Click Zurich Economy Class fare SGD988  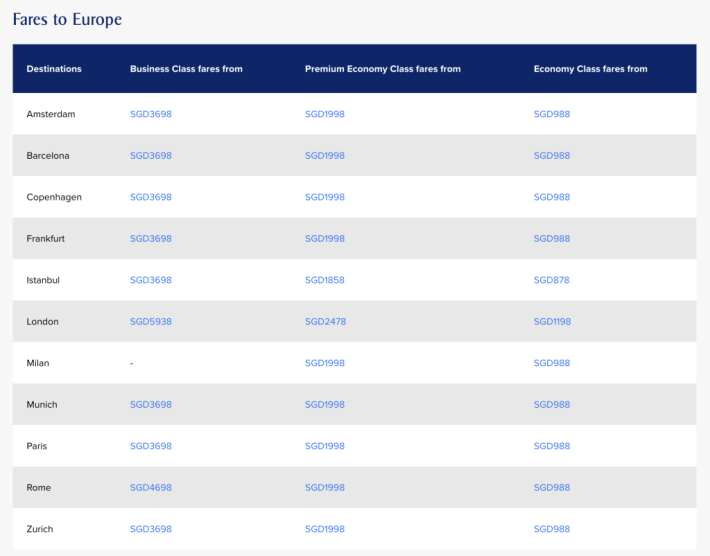pos(551,529)
